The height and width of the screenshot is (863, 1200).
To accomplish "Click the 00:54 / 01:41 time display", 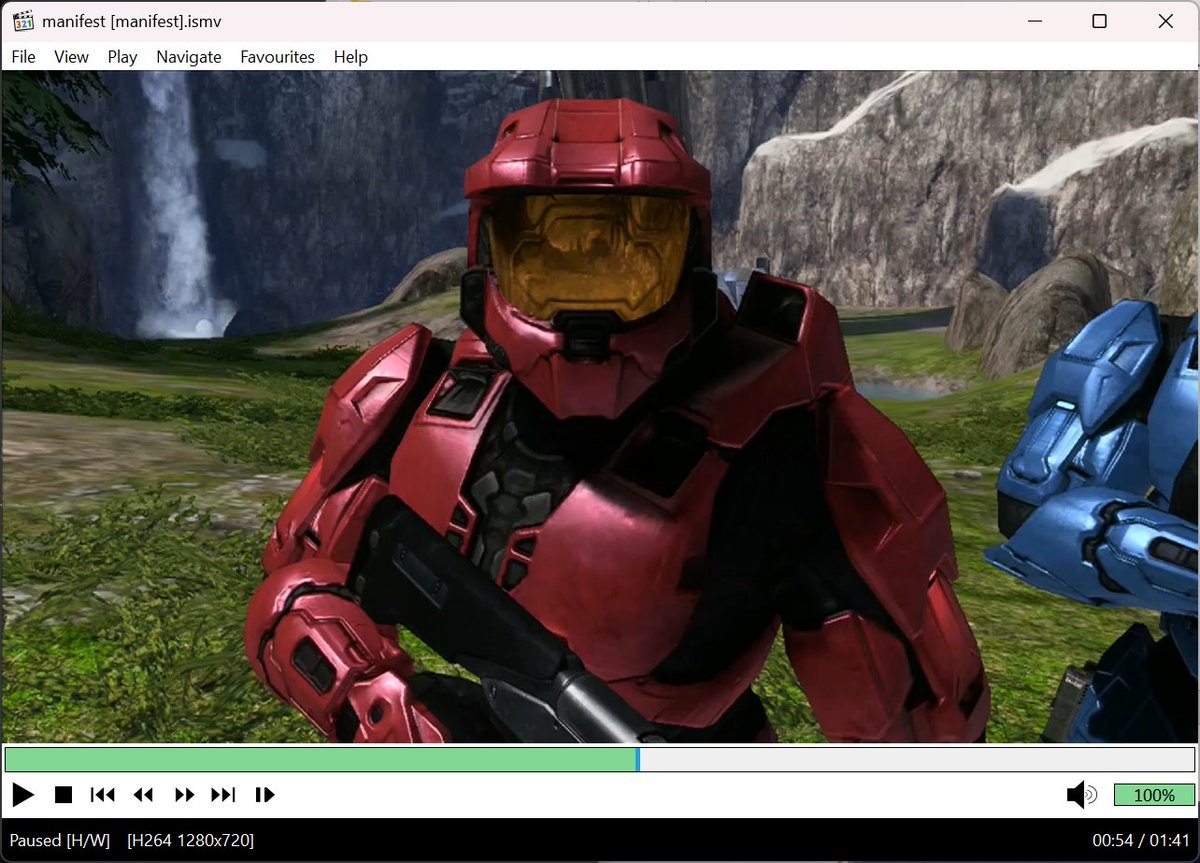I will 1141,840.
